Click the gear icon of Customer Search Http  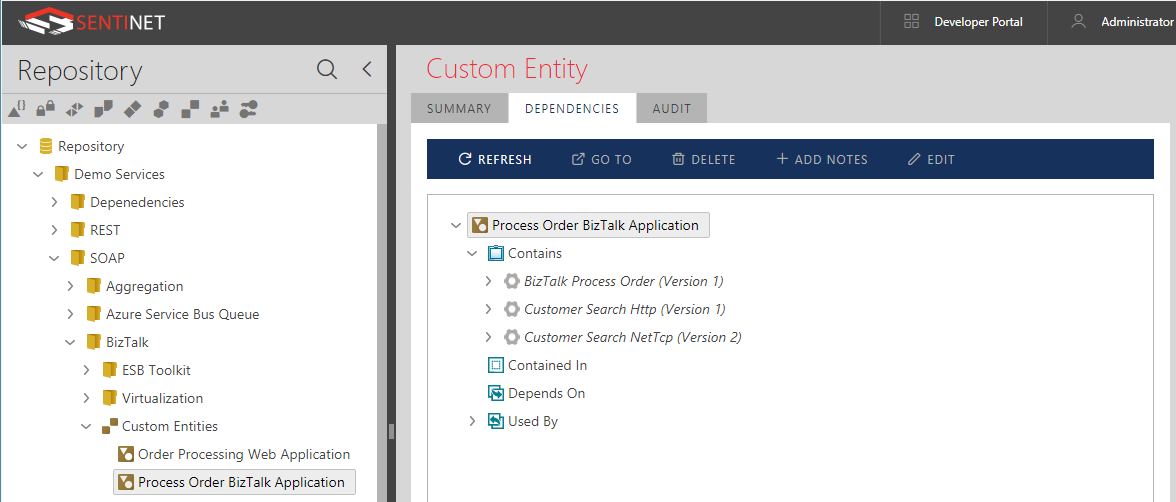[512, 309]
